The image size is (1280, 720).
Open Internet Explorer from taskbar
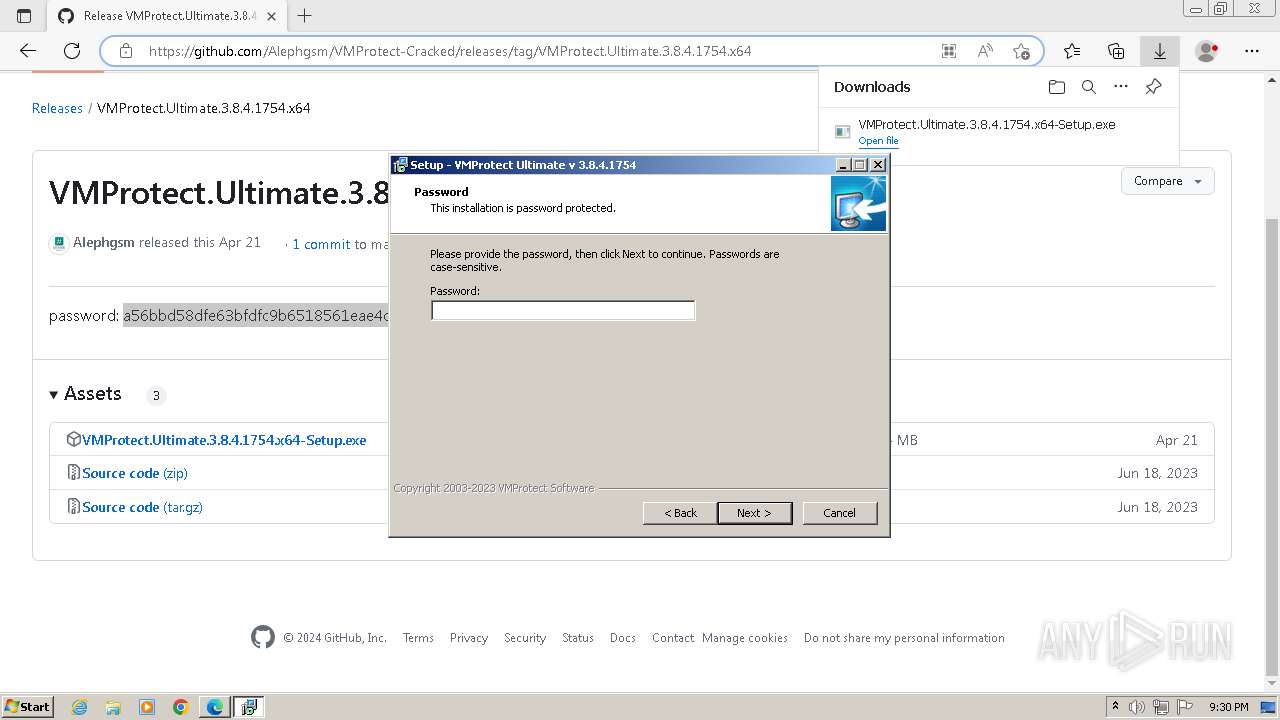click(x=80, y=707)
